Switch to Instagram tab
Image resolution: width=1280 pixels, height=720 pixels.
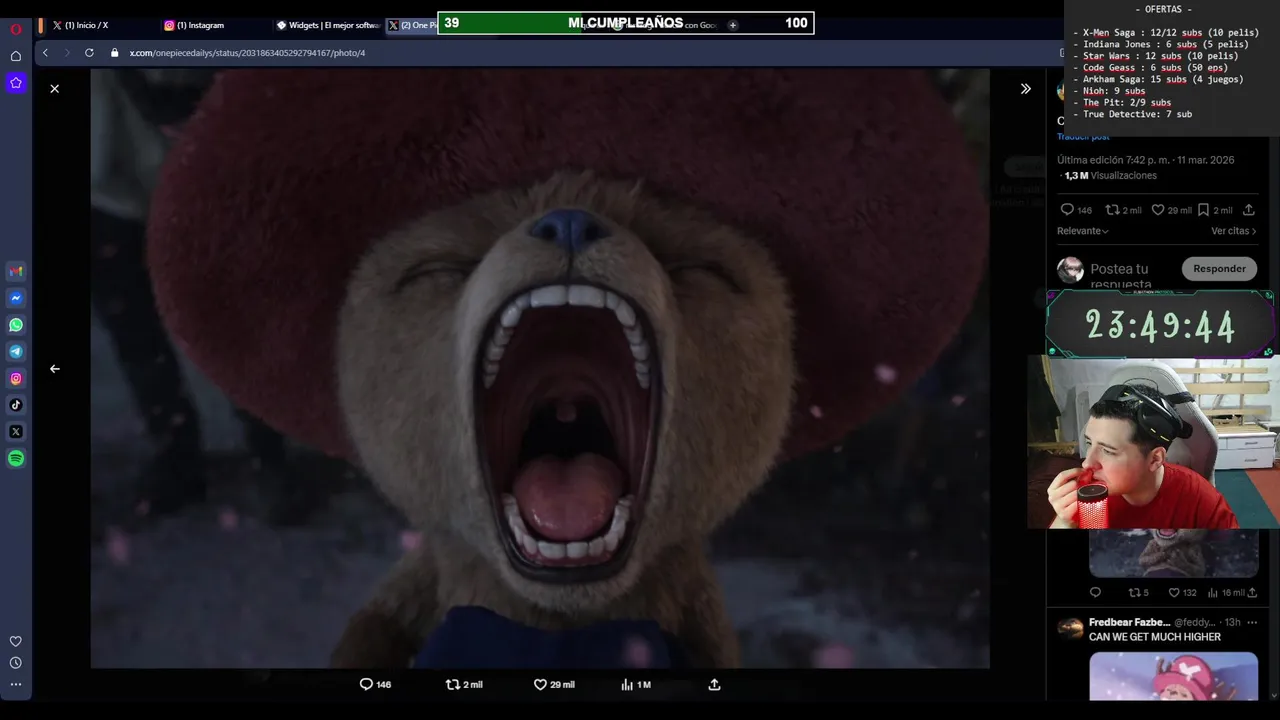(x=200, y=25)
